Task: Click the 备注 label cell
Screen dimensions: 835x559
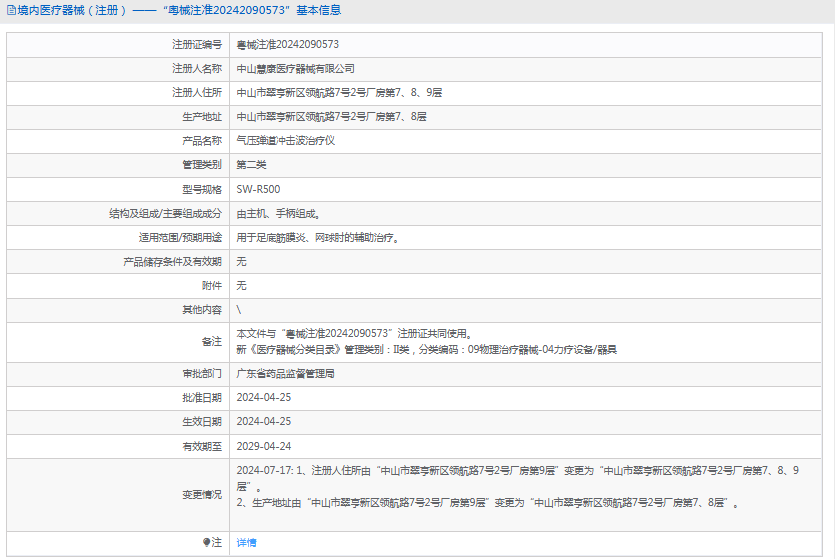Action: (x=118, y=342)
